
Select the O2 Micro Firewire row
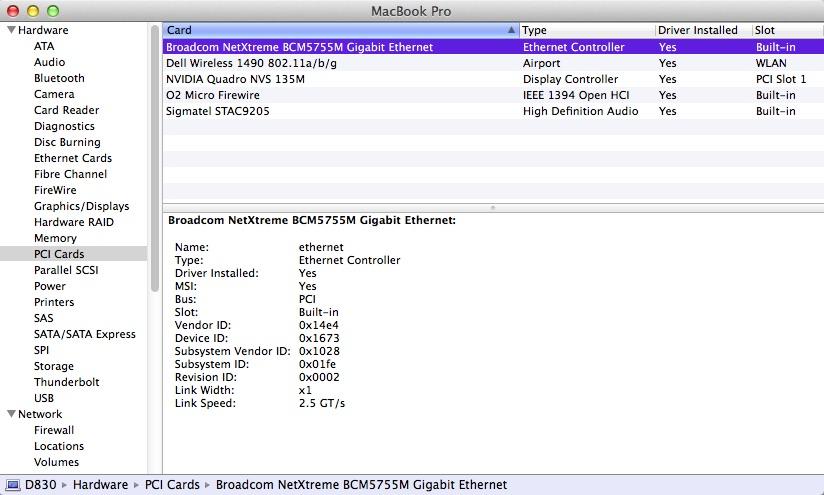click(493, 95)
